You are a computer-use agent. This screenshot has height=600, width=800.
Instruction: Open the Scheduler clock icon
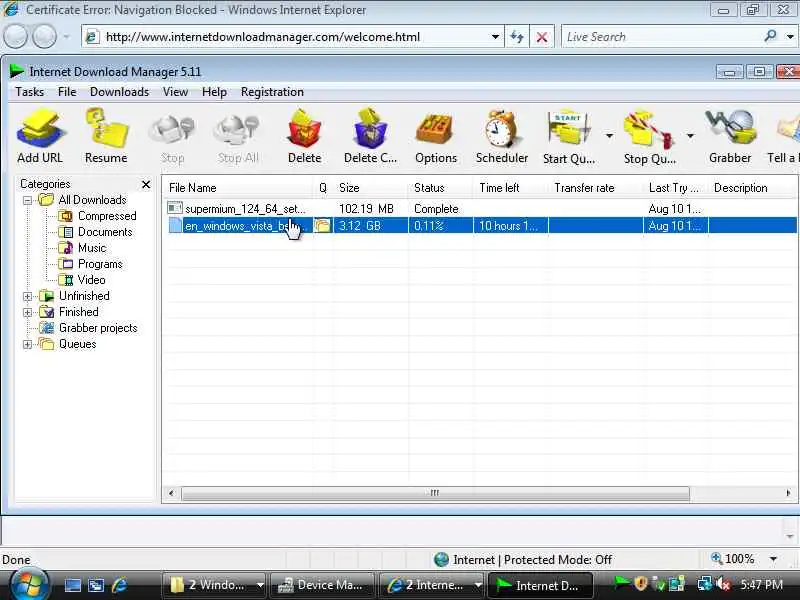tap(502, 136)
